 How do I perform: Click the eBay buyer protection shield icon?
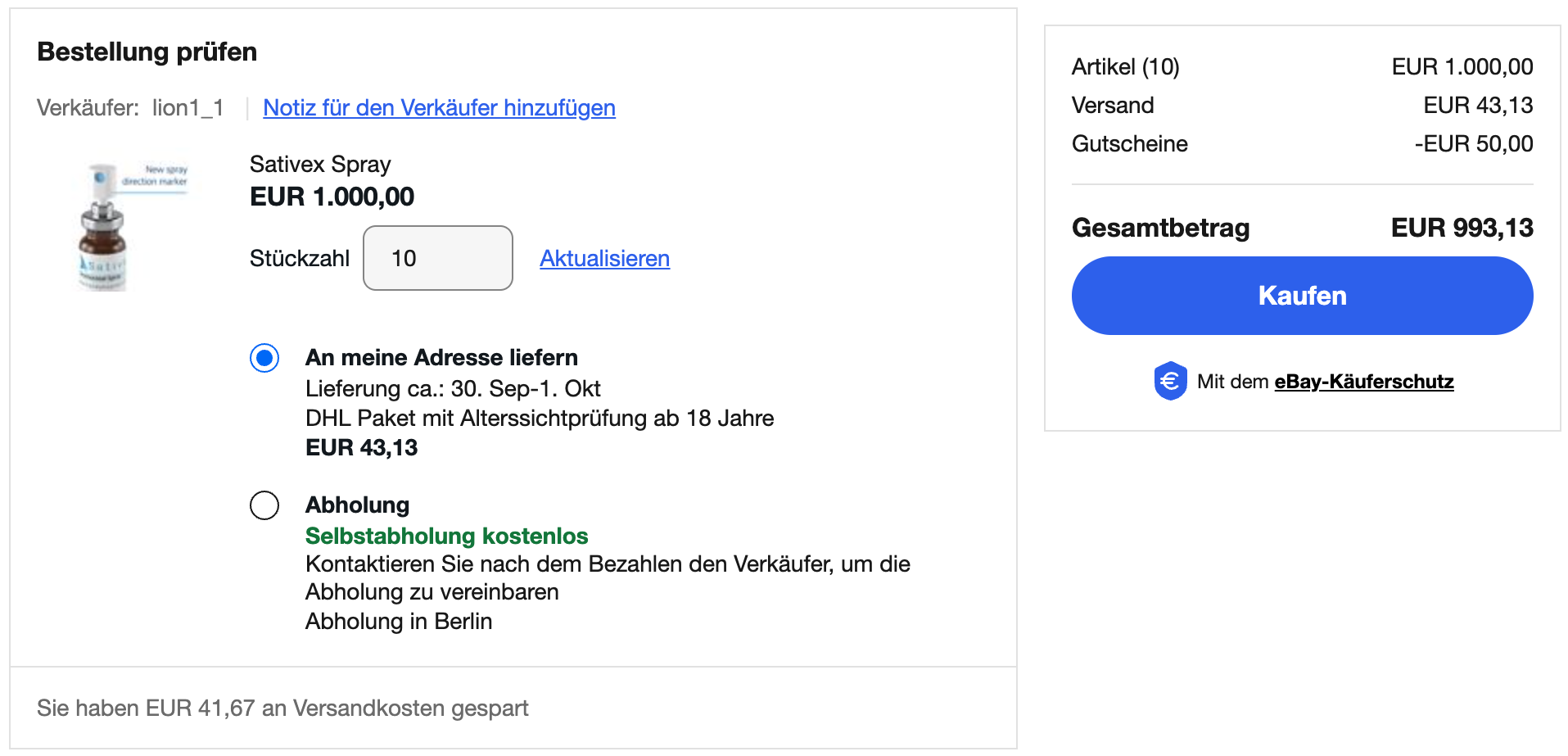click(1170, 381)
